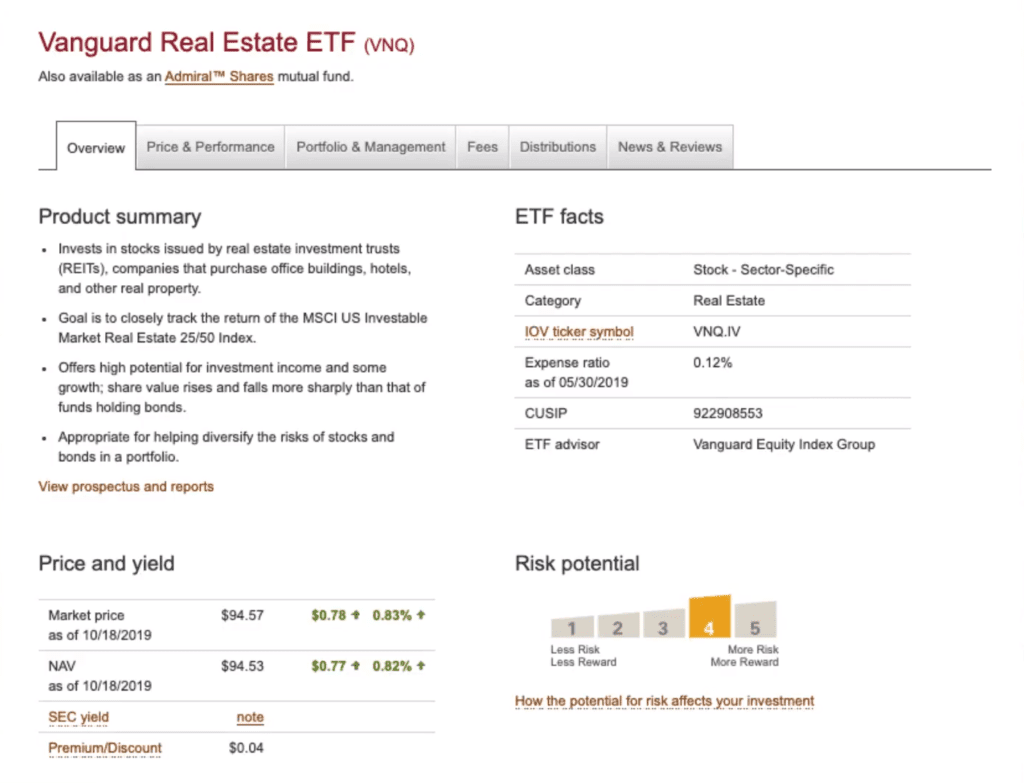
Task: Switch to the Price & Performance tab
Action: tap(210, 147)
